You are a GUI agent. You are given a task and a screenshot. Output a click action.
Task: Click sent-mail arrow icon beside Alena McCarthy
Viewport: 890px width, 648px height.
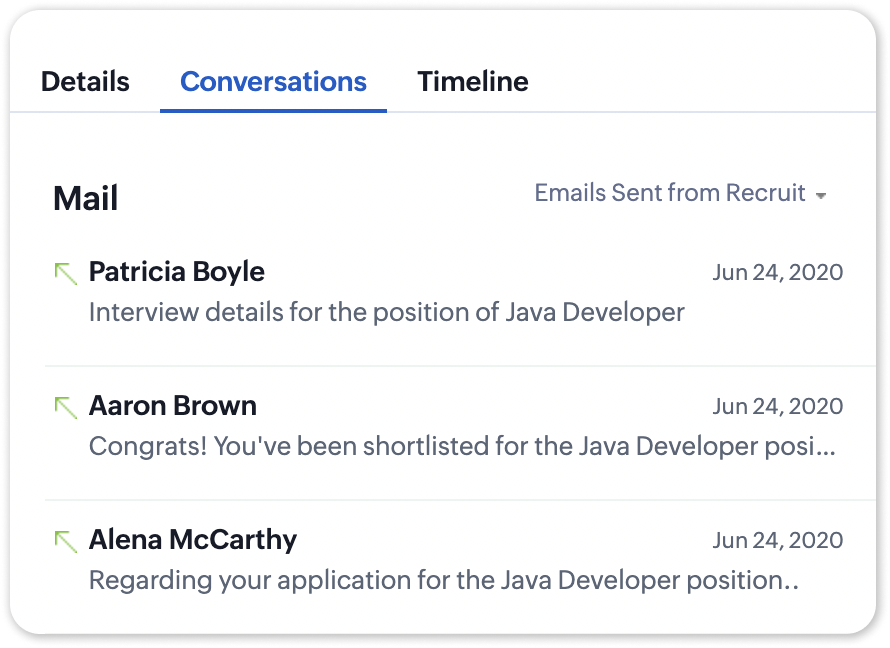66,541
